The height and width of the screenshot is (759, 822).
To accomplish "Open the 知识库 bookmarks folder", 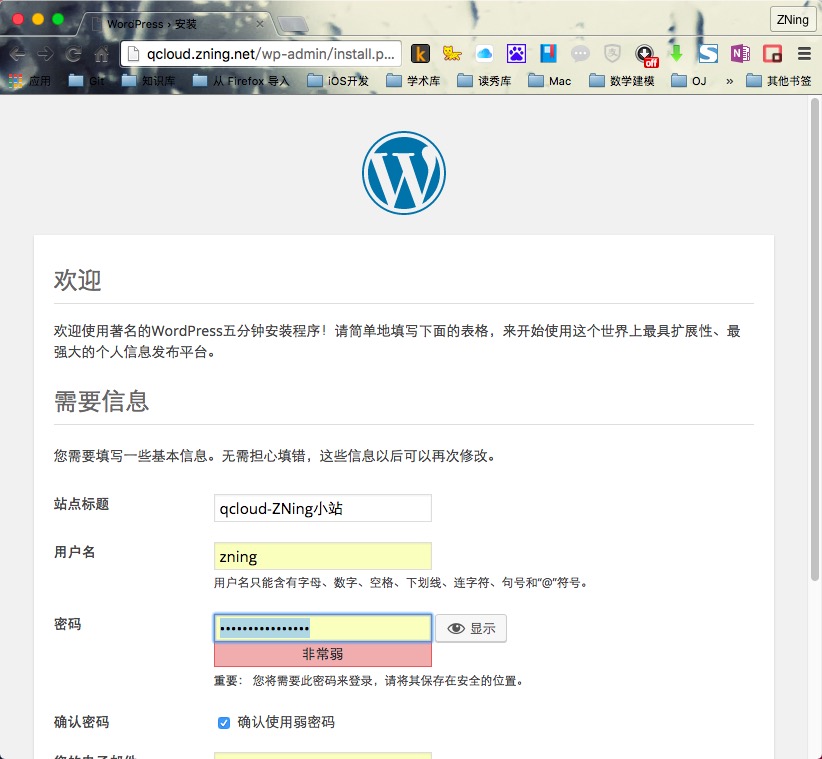I will point(149,81).
